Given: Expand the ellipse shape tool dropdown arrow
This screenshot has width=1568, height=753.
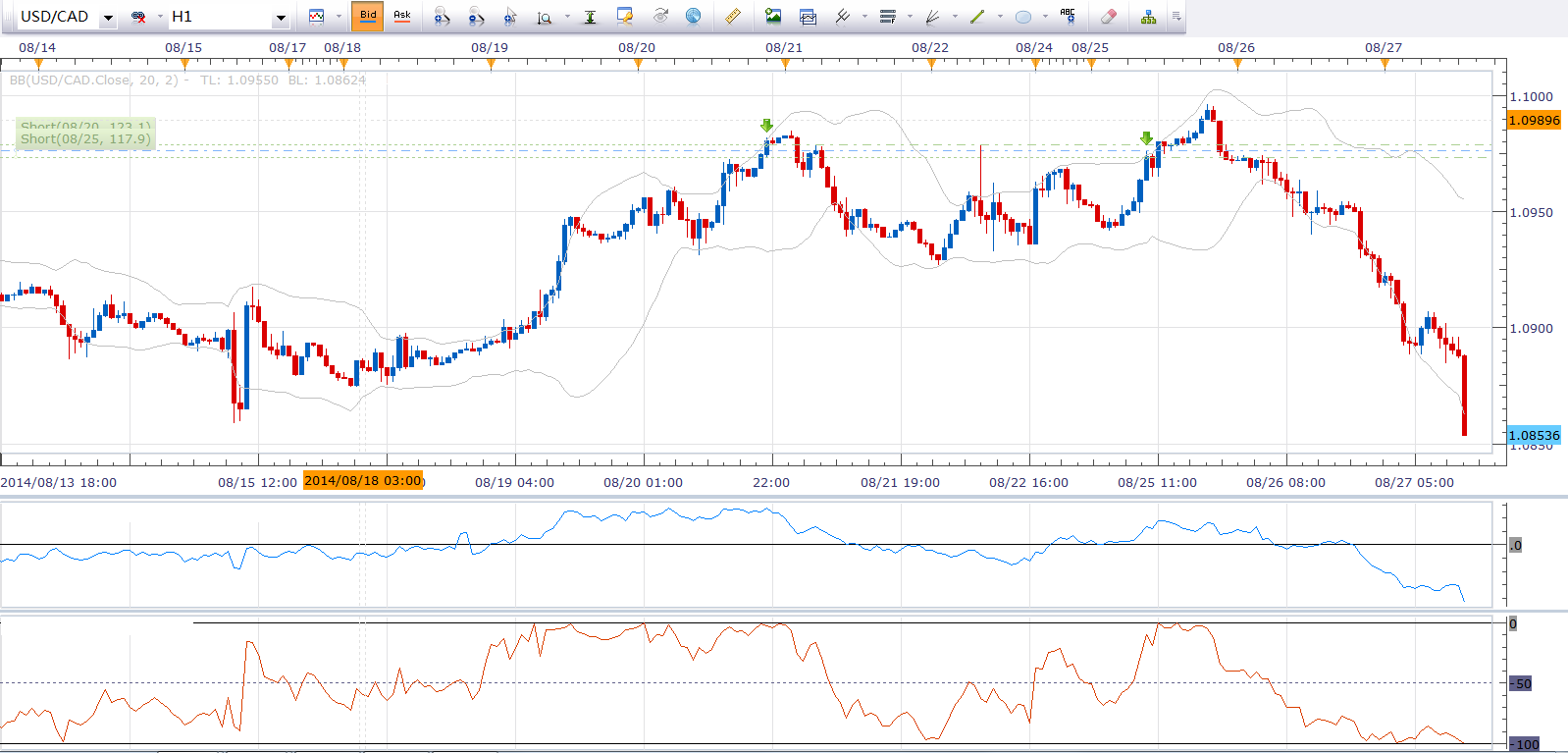Looking at the screenshot, I should 1045,17.
